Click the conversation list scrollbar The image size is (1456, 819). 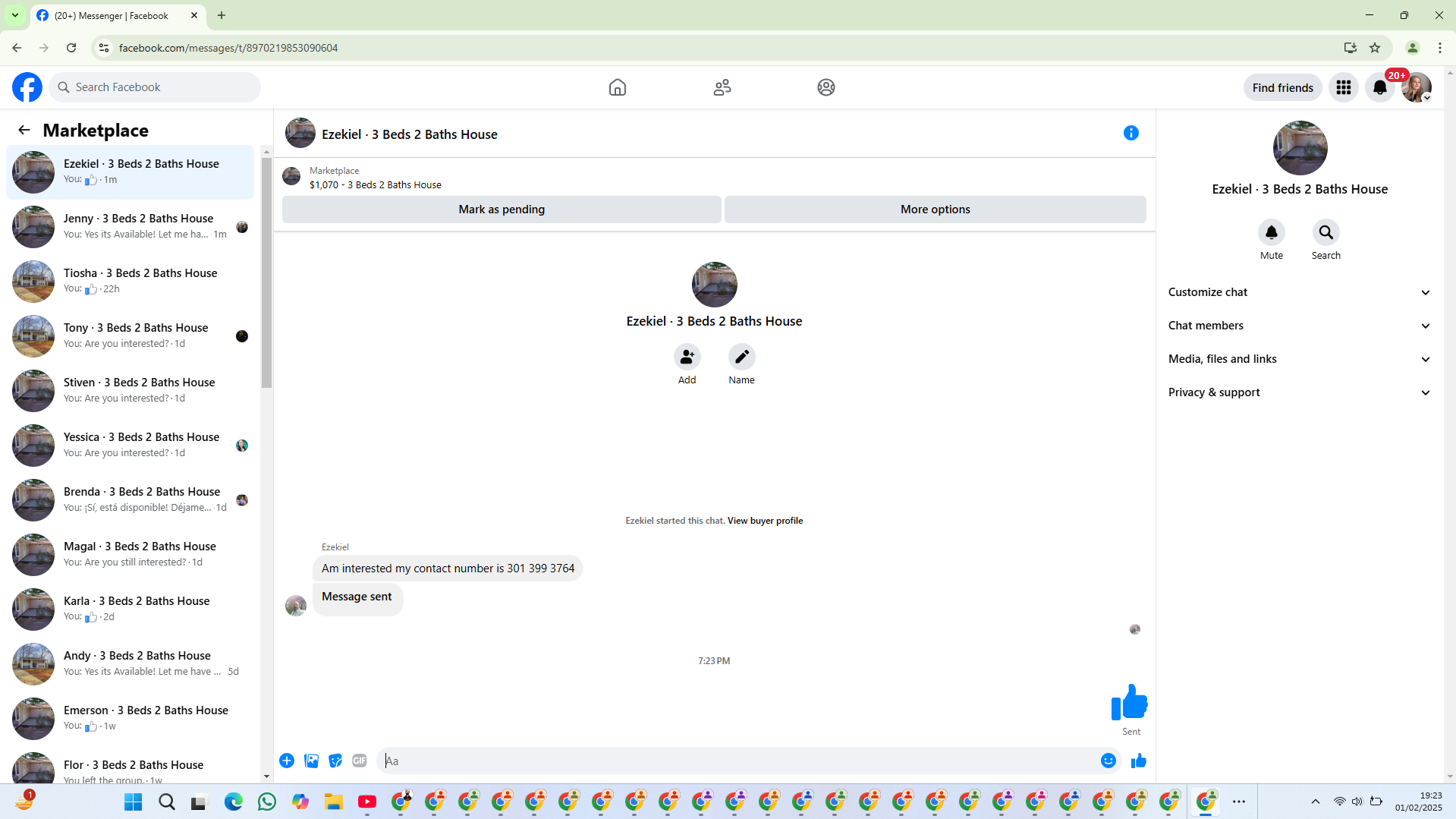[x=266, y=272]
